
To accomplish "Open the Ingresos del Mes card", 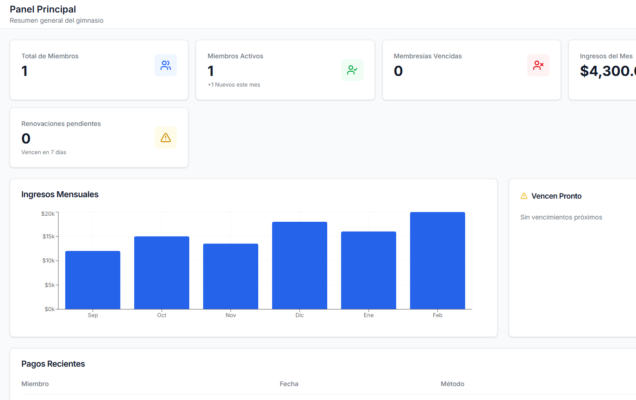I will [x=605, y=70].
